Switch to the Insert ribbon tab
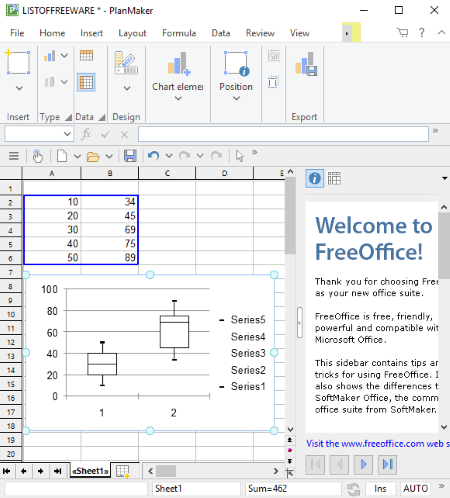 pyautogui.click(x=91, y=33)
